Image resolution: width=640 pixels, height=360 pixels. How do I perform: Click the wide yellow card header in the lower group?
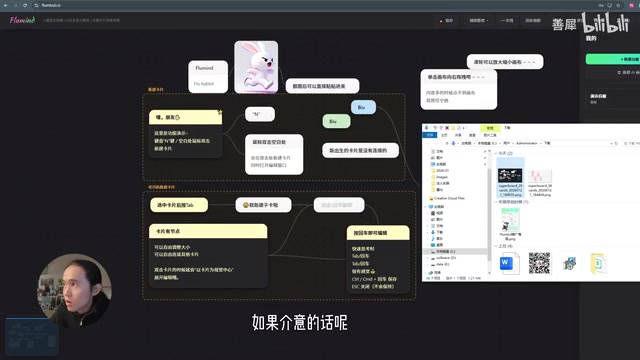[208, 231]
